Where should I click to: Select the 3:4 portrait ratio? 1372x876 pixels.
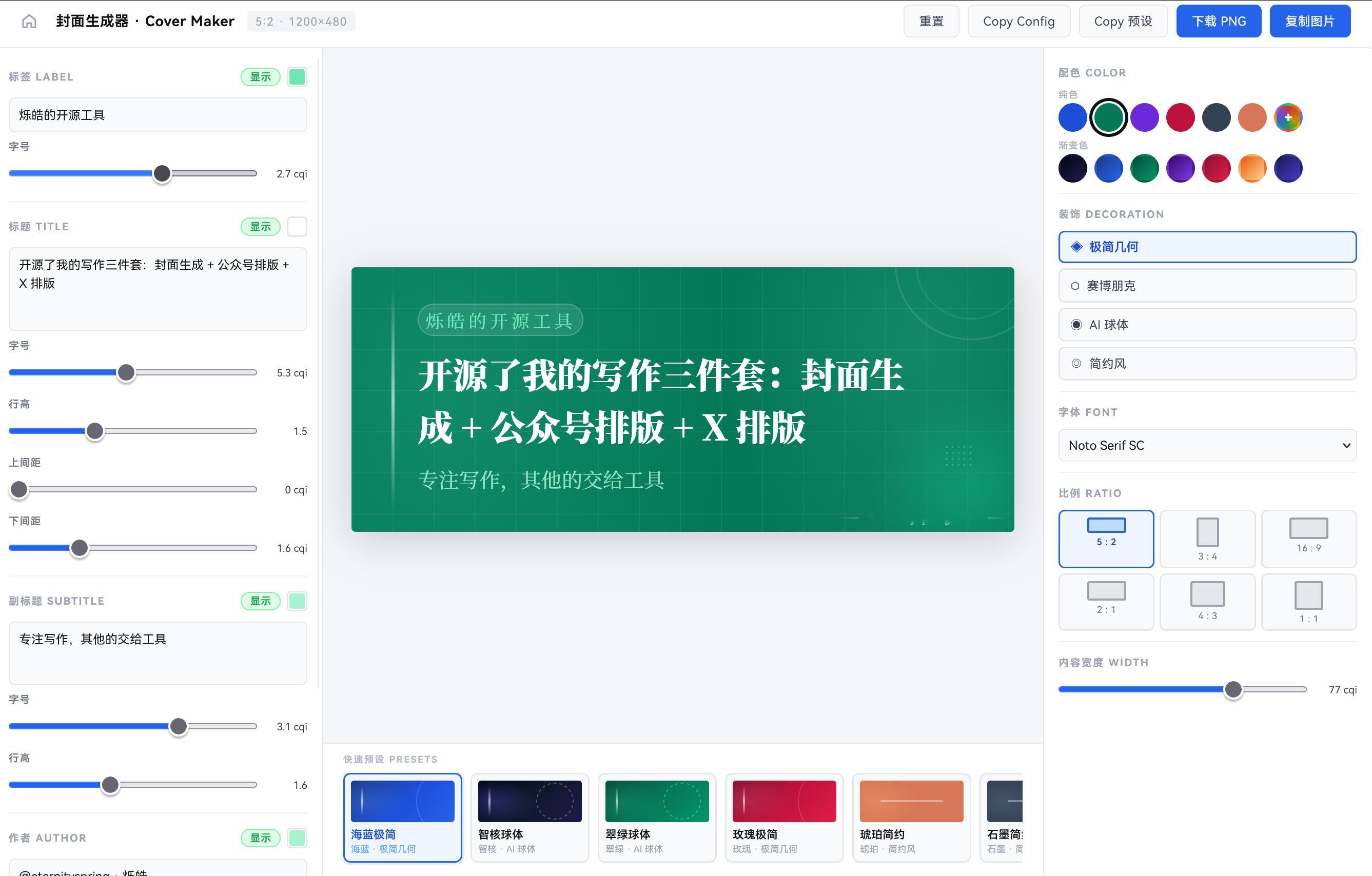coord(1207,538)
